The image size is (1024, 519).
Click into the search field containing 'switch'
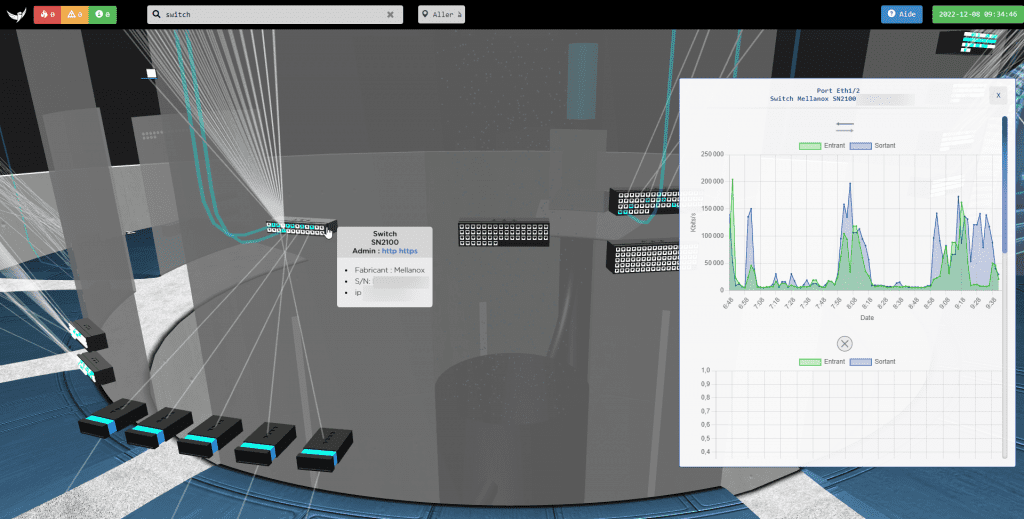tap(274, 14)
